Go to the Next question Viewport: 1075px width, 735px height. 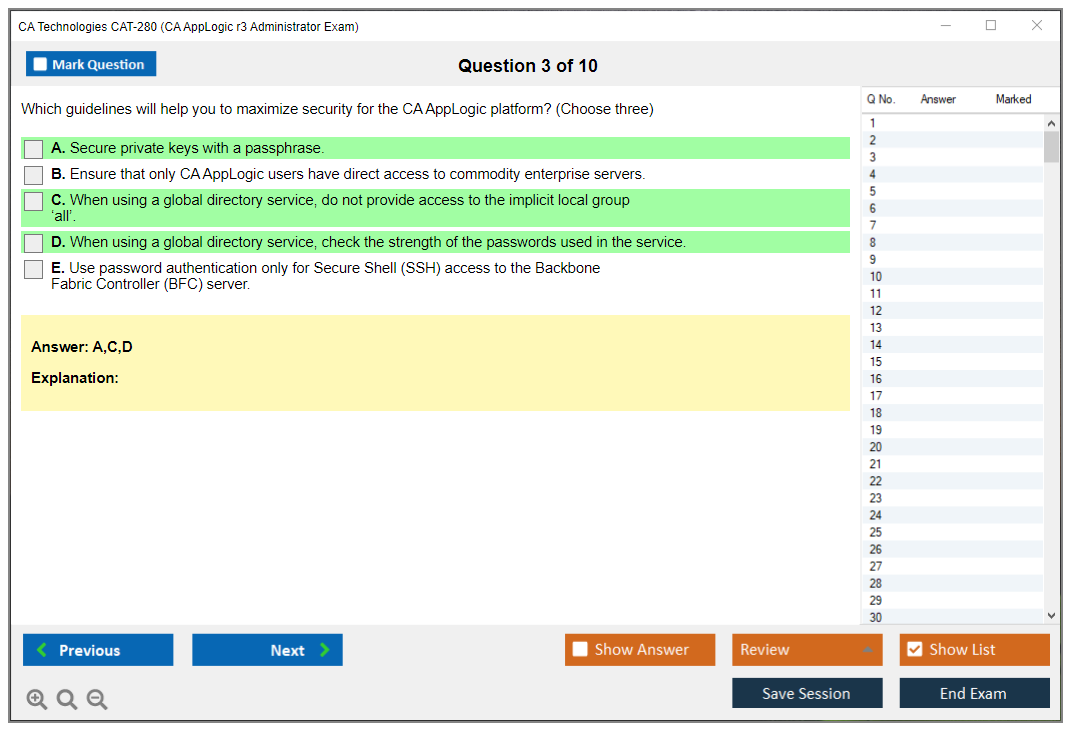click(x=267, y=650)
